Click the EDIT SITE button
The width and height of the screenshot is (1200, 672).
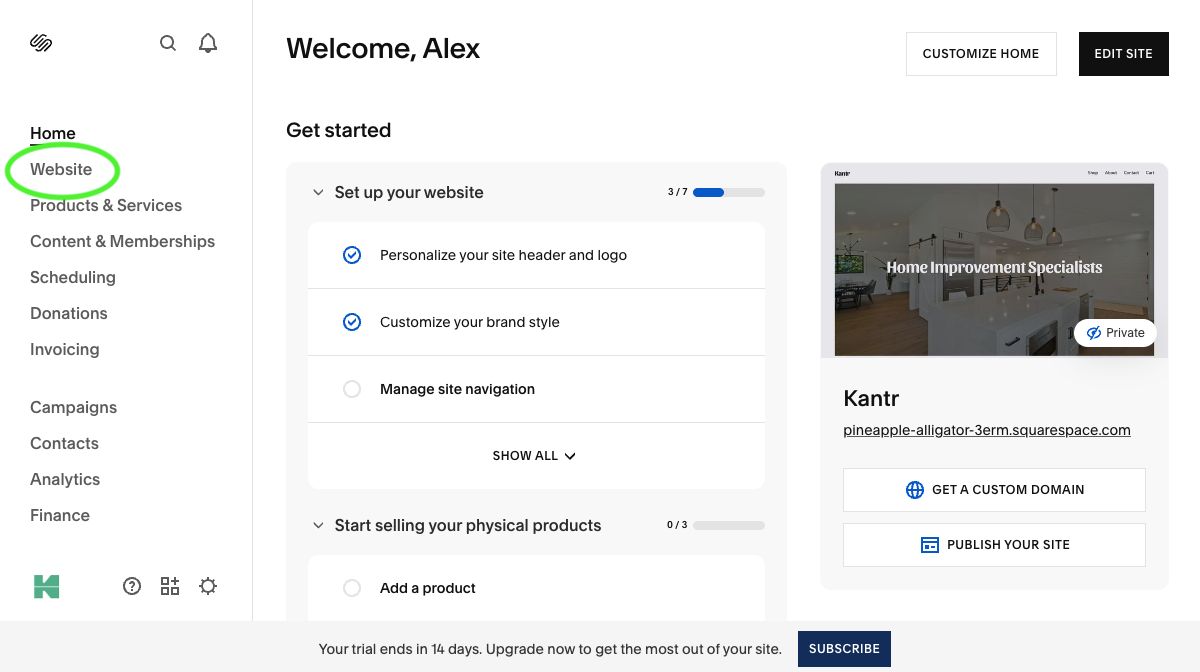[x=1124, y=54]
